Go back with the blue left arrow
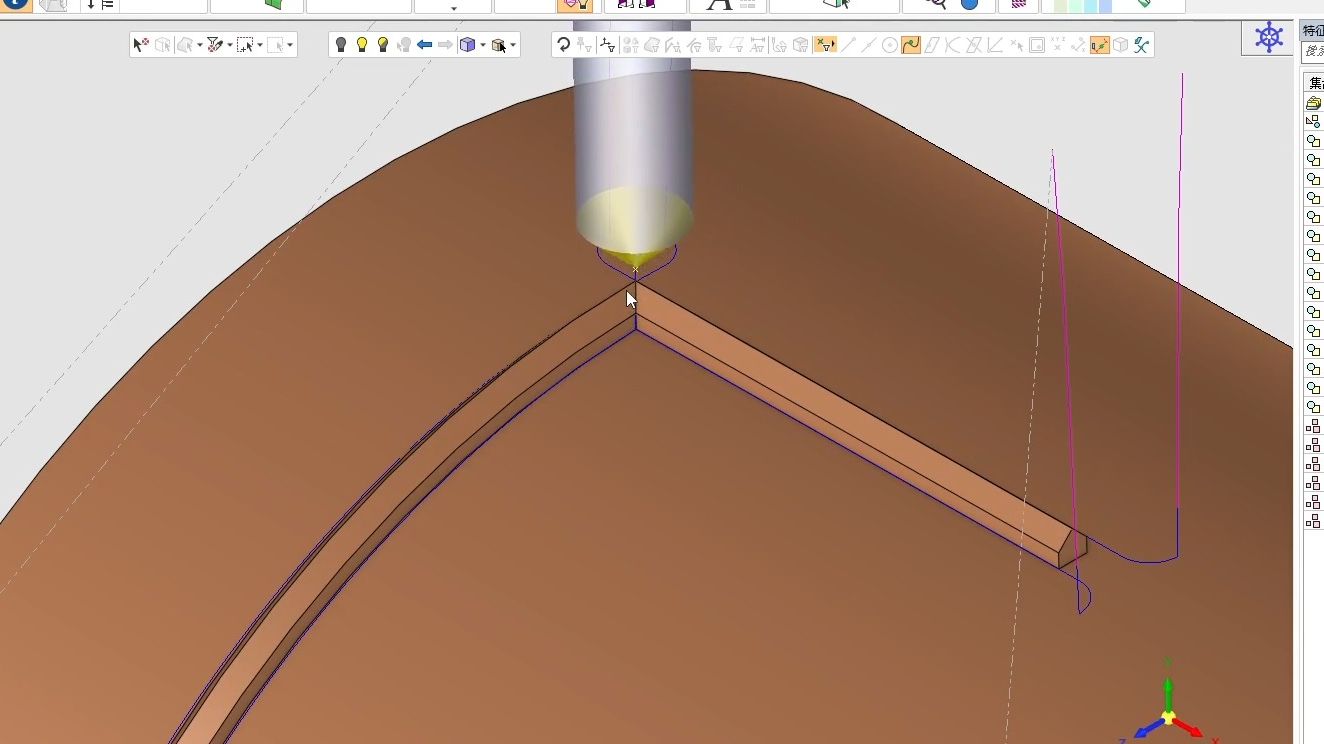 click(x=424, y=45)
